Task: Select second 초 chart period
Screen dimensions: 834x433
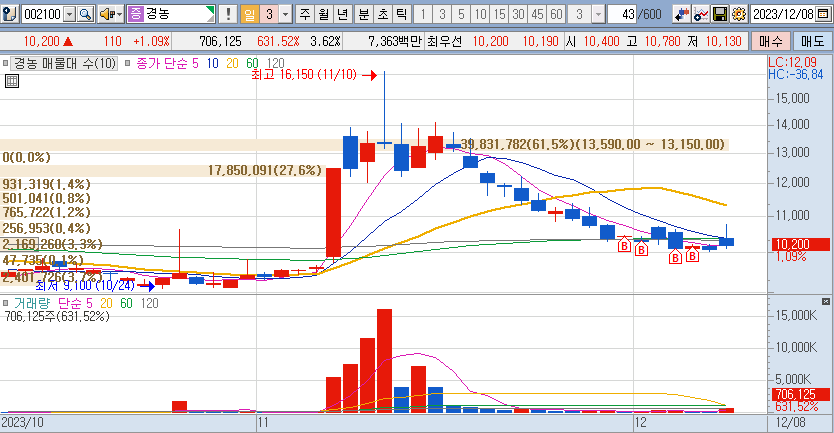Action: click(x=383, y=14)
